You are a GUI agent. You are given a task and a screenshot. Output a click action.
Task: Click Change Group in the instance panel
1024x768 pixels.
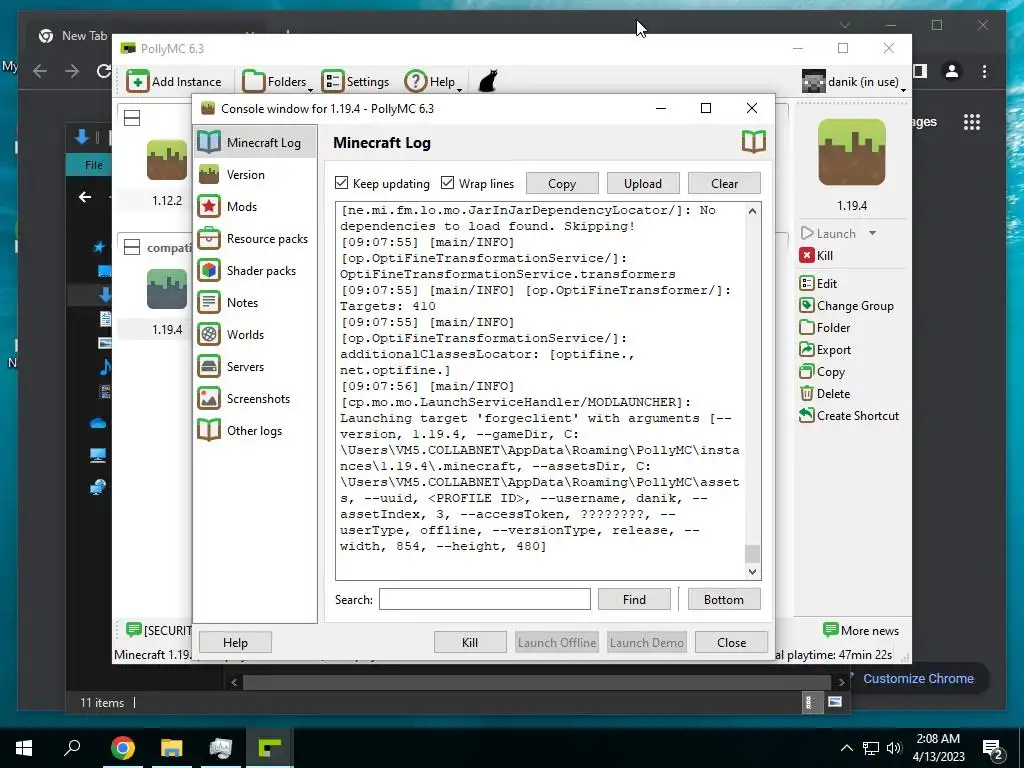[846, 306]
